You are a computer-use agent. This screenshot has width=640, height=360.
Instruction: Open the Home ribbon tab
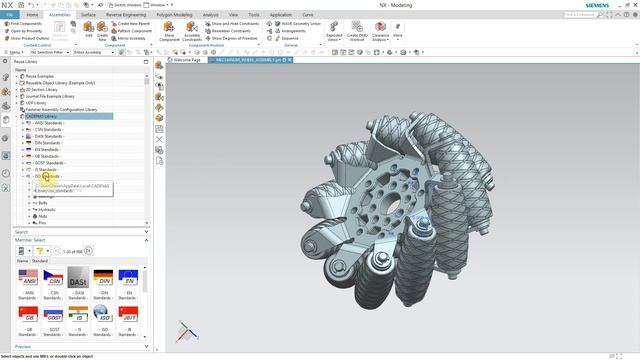click(32, 15)
